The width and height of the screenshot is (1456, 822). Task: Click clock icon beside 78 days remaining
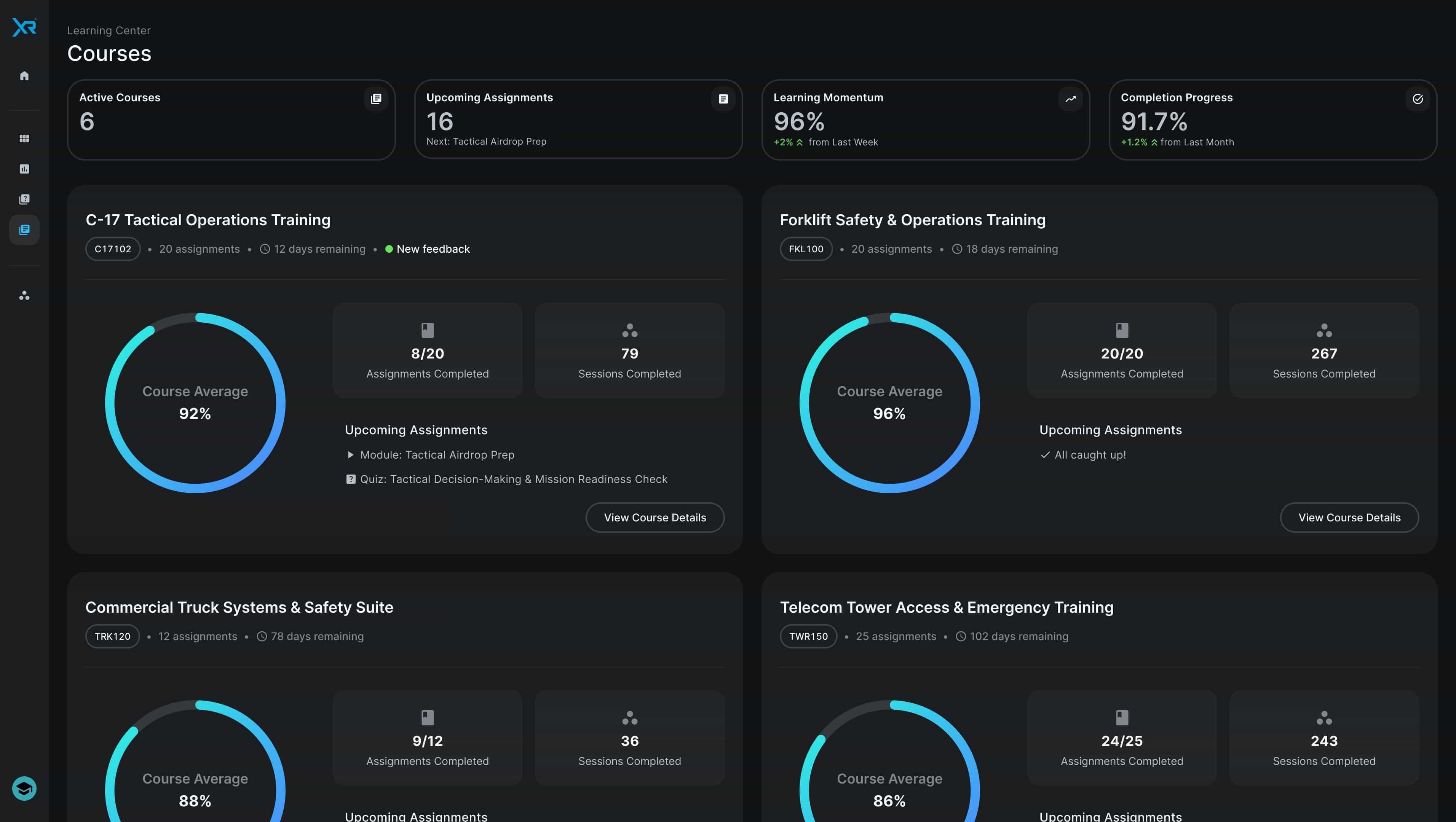pos(262,636)
